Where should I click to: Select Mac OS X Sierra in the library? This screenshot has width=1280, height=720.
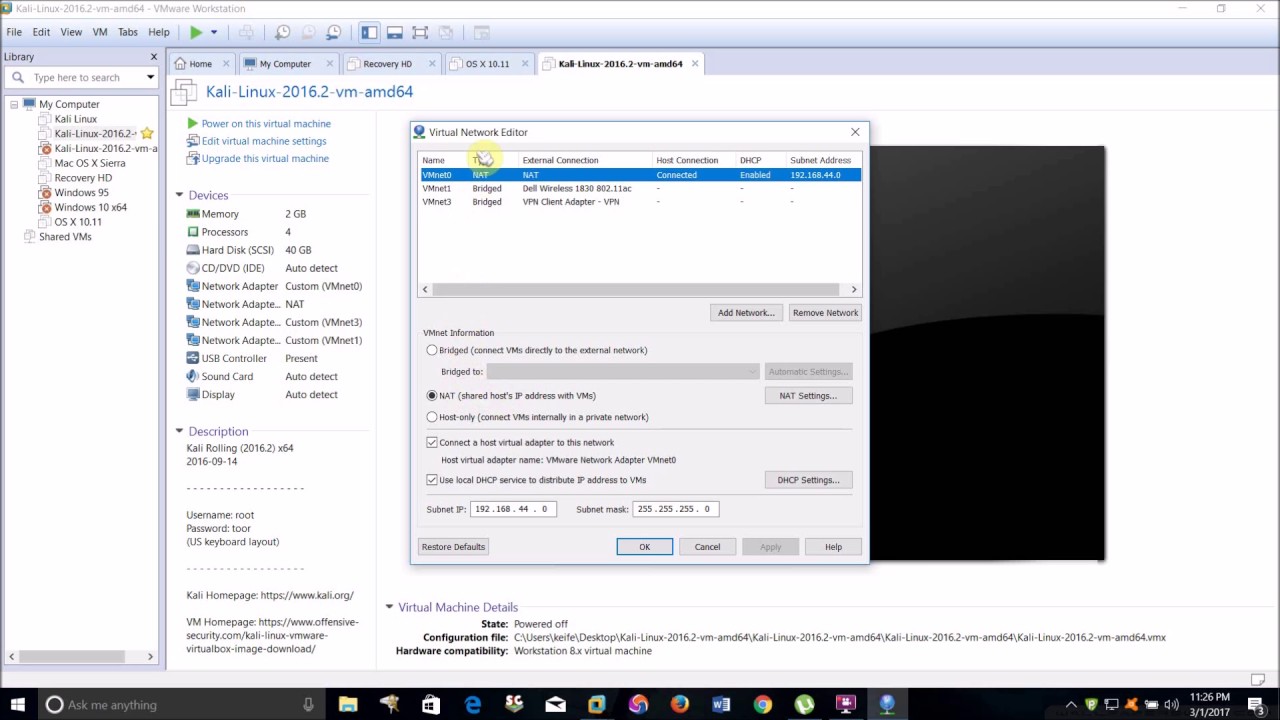click(90, 163)
